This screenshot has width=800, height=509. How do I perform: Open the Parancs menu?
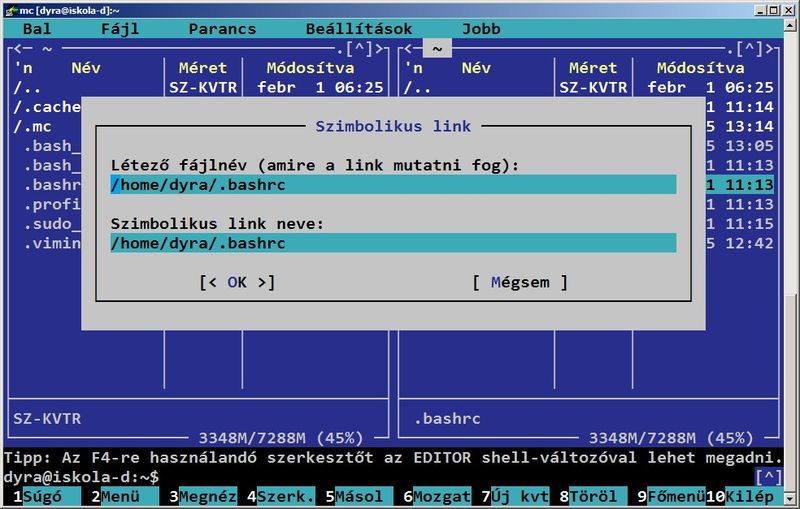click(x=222, y=29)
